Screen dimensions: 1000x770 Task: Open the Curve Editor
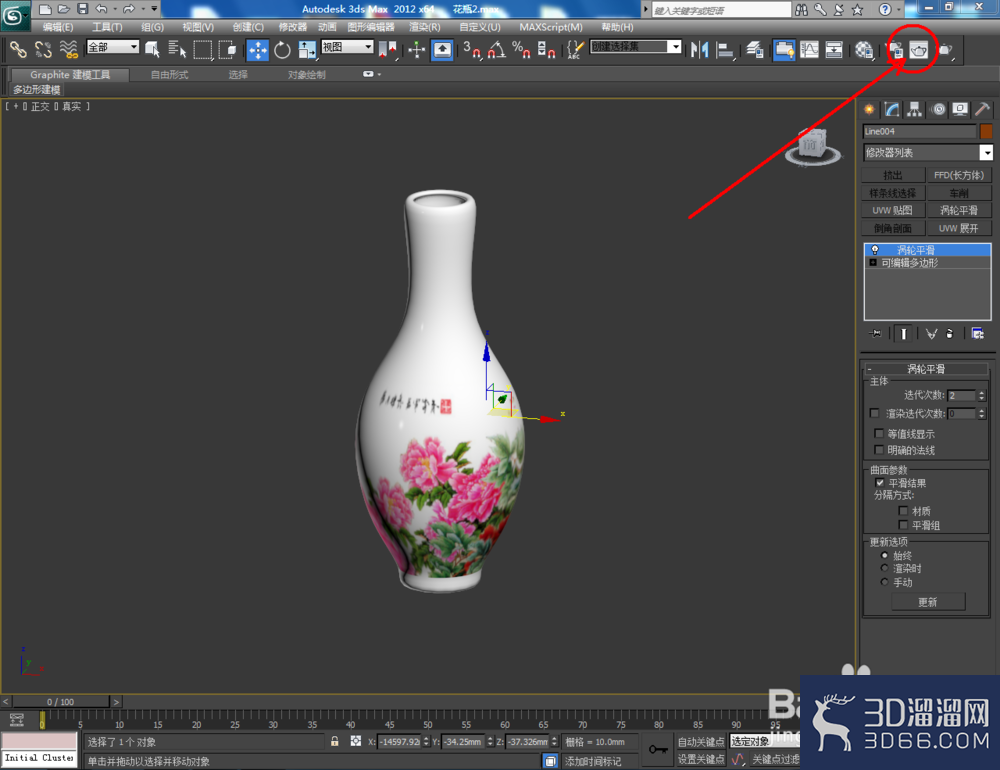click(x=809, y=50)
